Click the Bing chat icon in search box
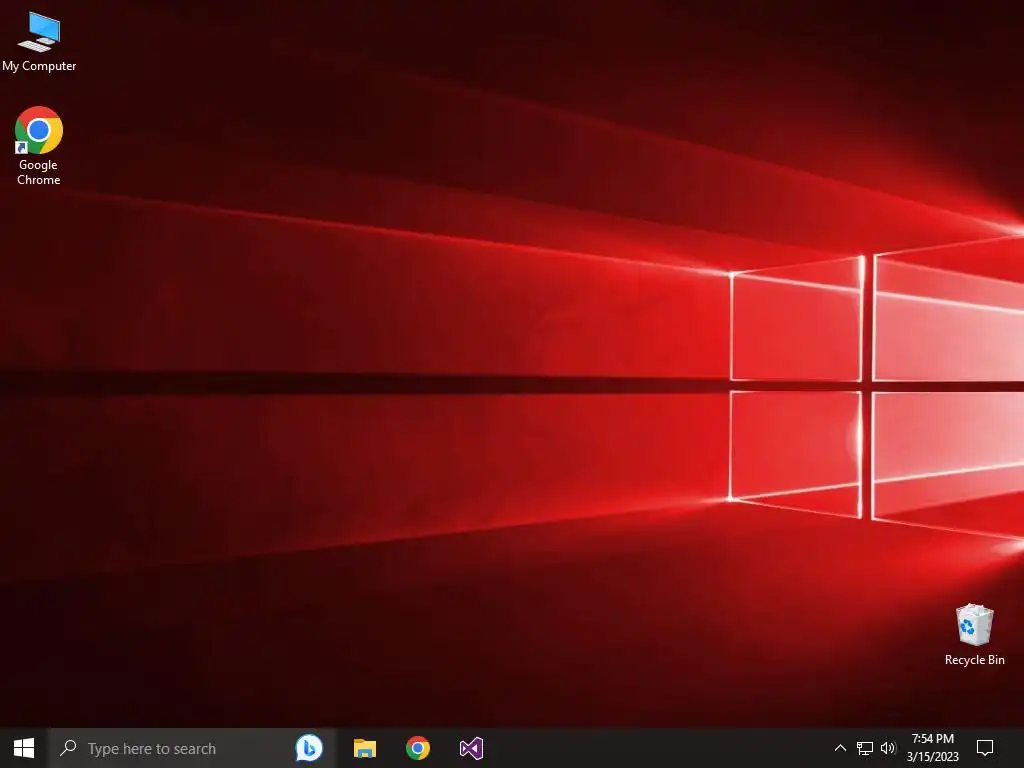The width and height of the screenshot is (1024, 768). coord(309,748)
